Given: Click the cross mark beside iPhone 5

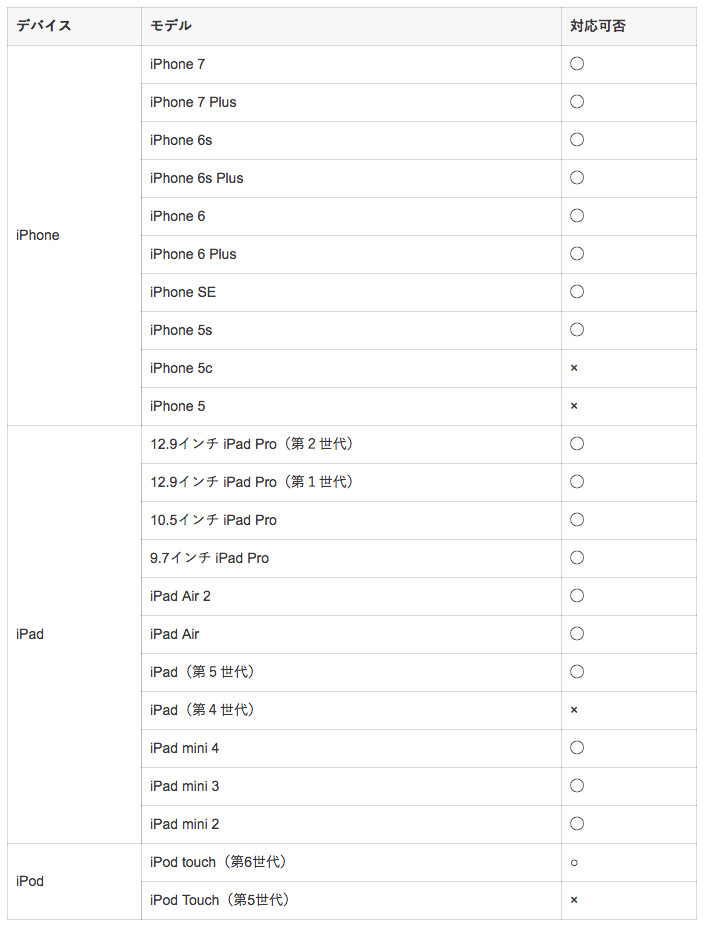Looking at the screenshot, I should (574, 406).
